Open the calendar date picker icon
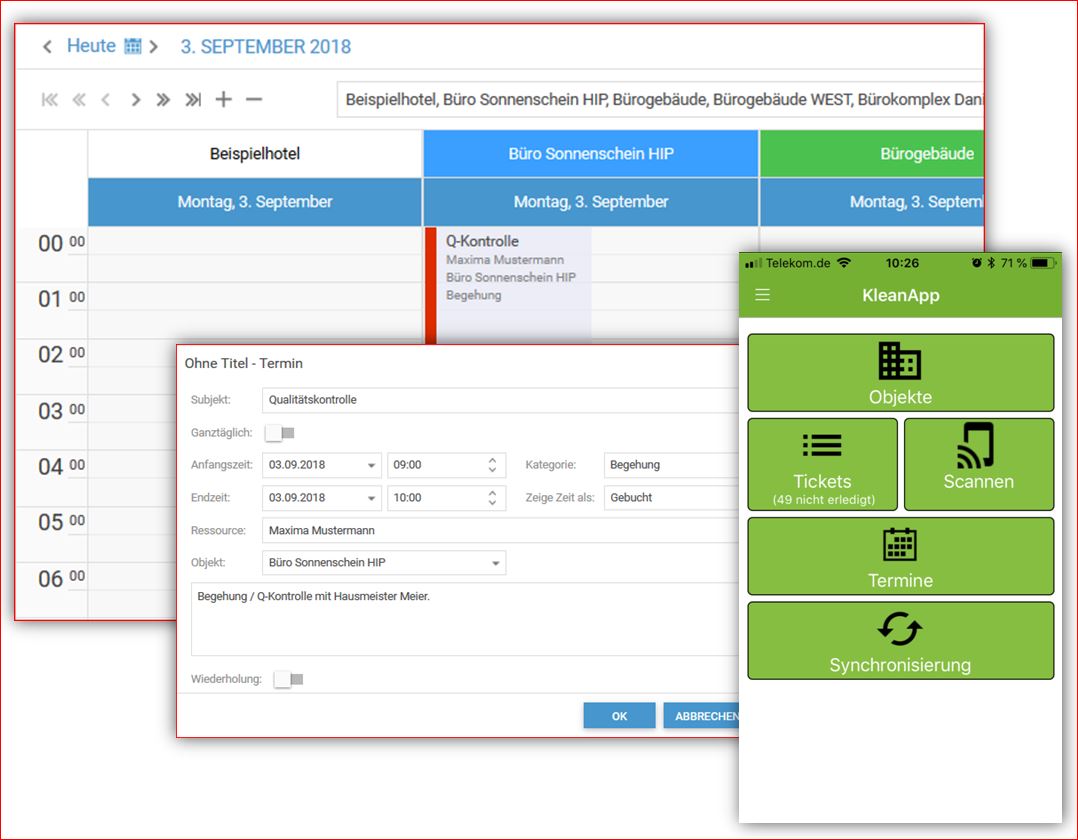The width and height of the screenshot is (1078, 840). click(133, 46)
